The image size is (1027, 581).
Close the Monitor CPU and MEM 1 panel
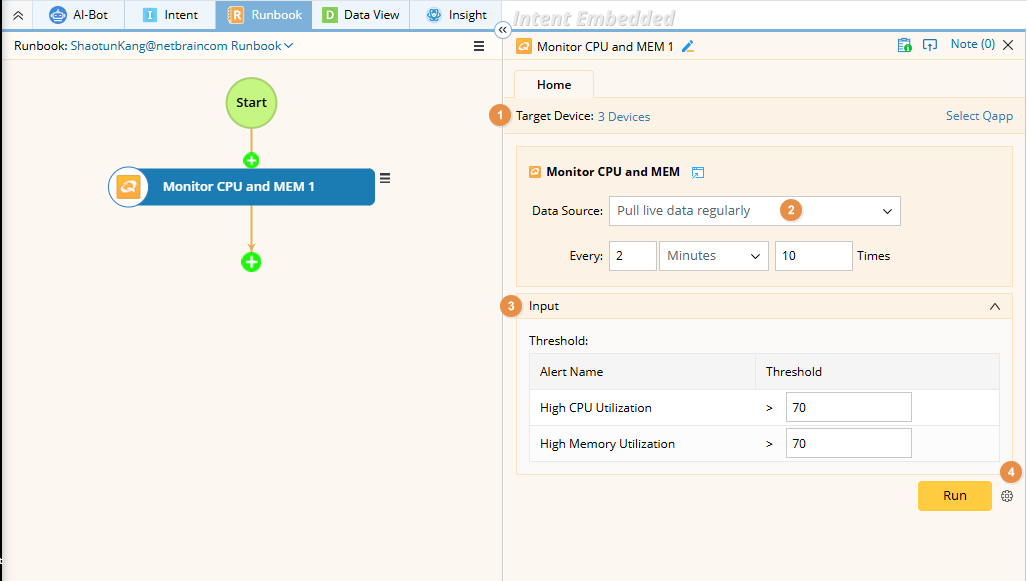1008,45
